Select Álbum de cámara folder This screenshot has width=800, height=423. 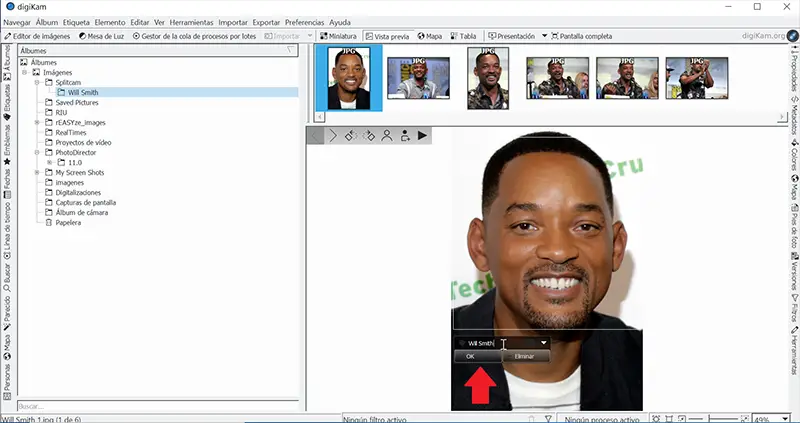(82, 212)
